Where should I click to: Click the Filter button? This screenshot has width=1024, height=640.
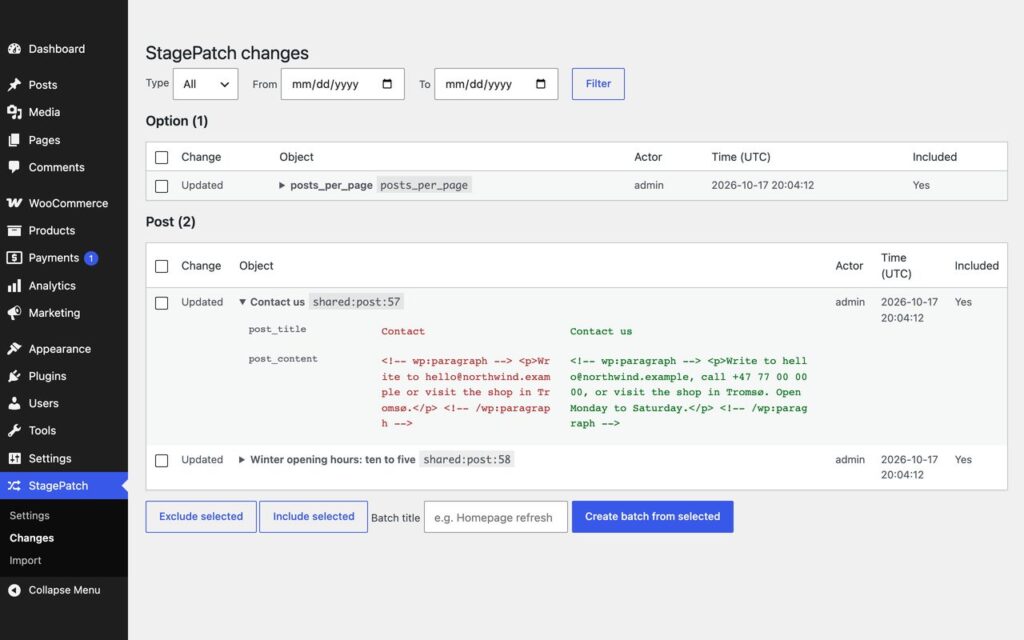598,84
